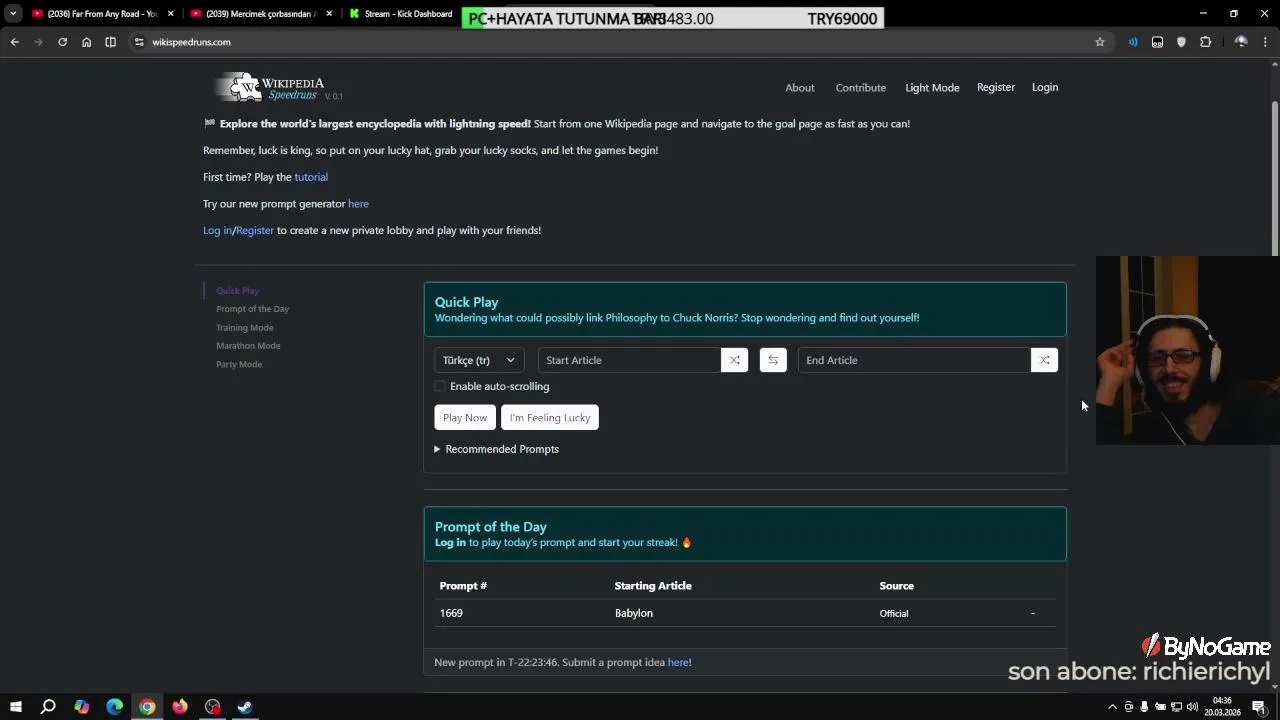Open the Türkçe (tr) language dropdown

479,360
